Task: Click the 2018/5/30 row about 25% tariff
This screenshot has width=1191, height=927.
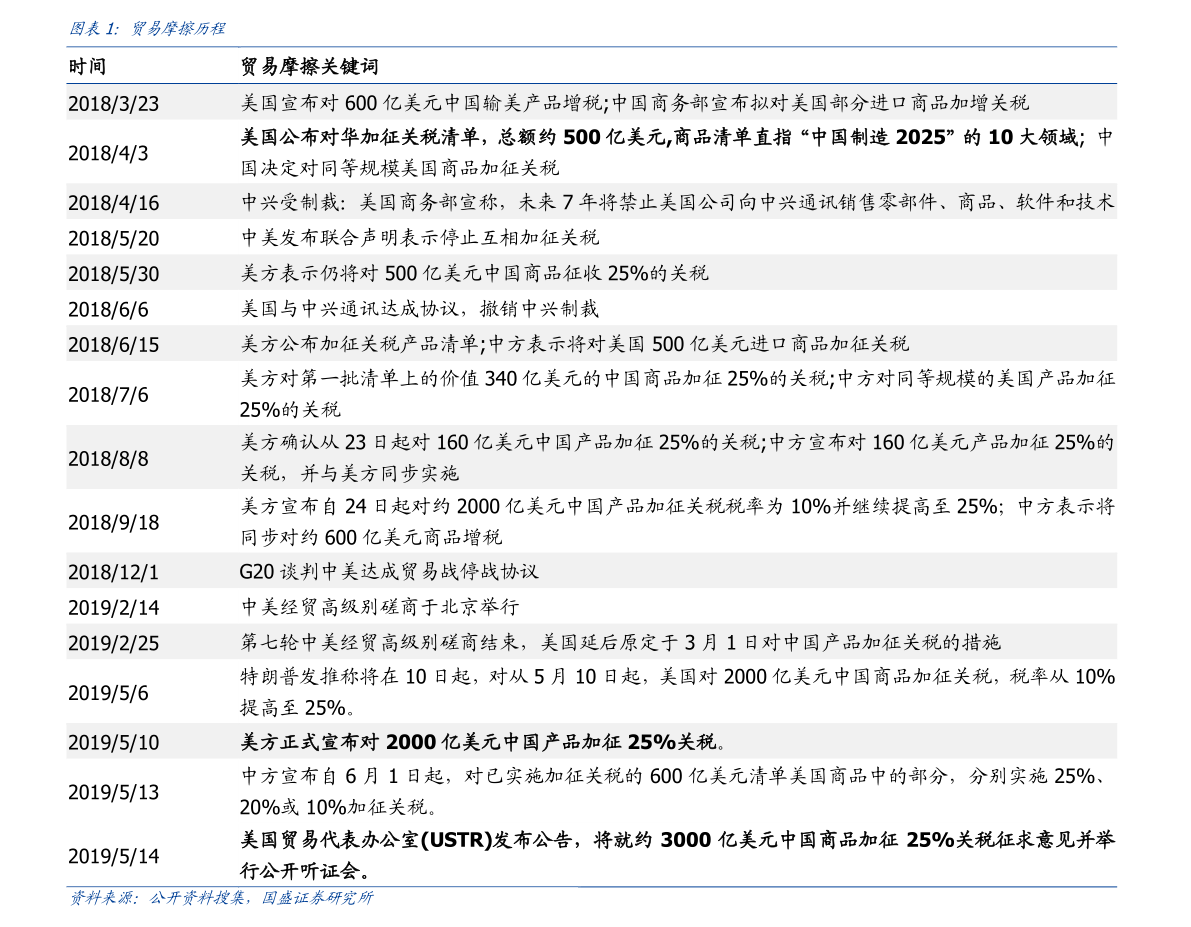Action: coord(474,274)
